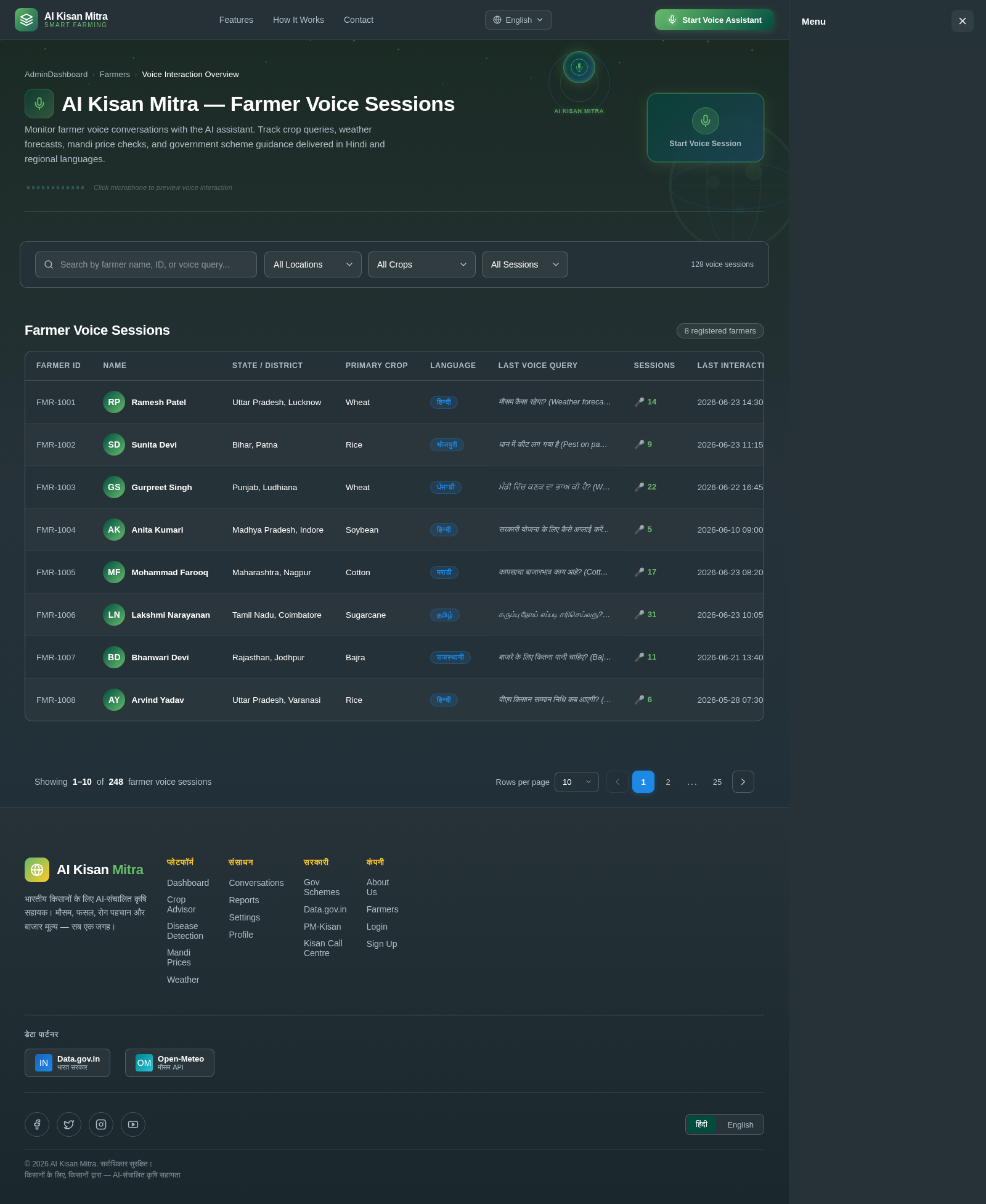This screenshot has width=986, height=1204.
Task: Open the YouTube social icon
Action: 133,1124
